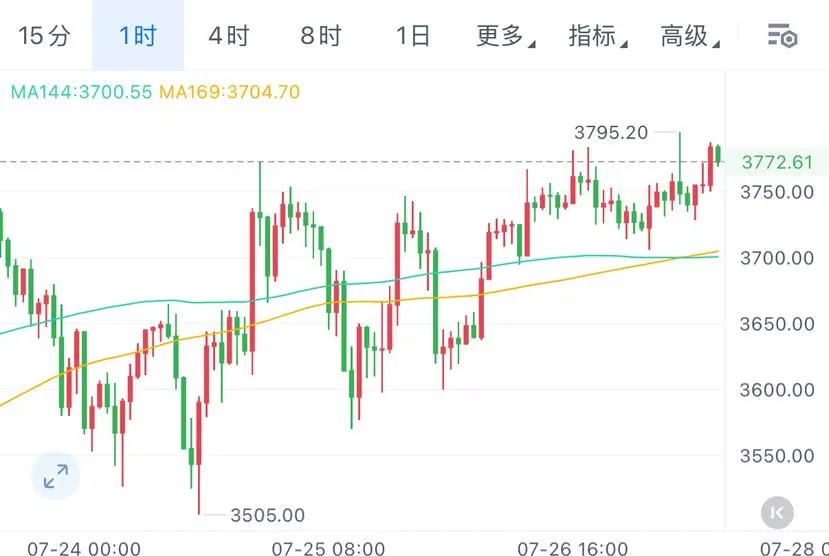Click the 3795.20 high price marker
Viewport: 829px width, 556px height.
coord(611,132)
